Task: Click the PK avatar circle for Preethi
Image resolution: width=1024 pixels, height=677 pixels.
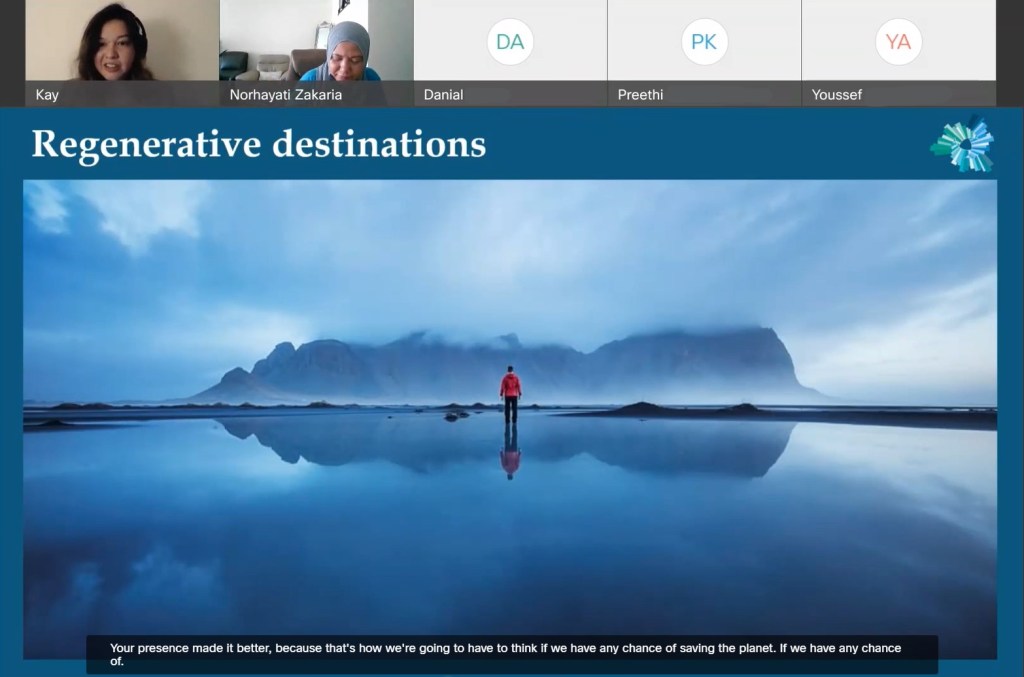Action: pos(704,42)
